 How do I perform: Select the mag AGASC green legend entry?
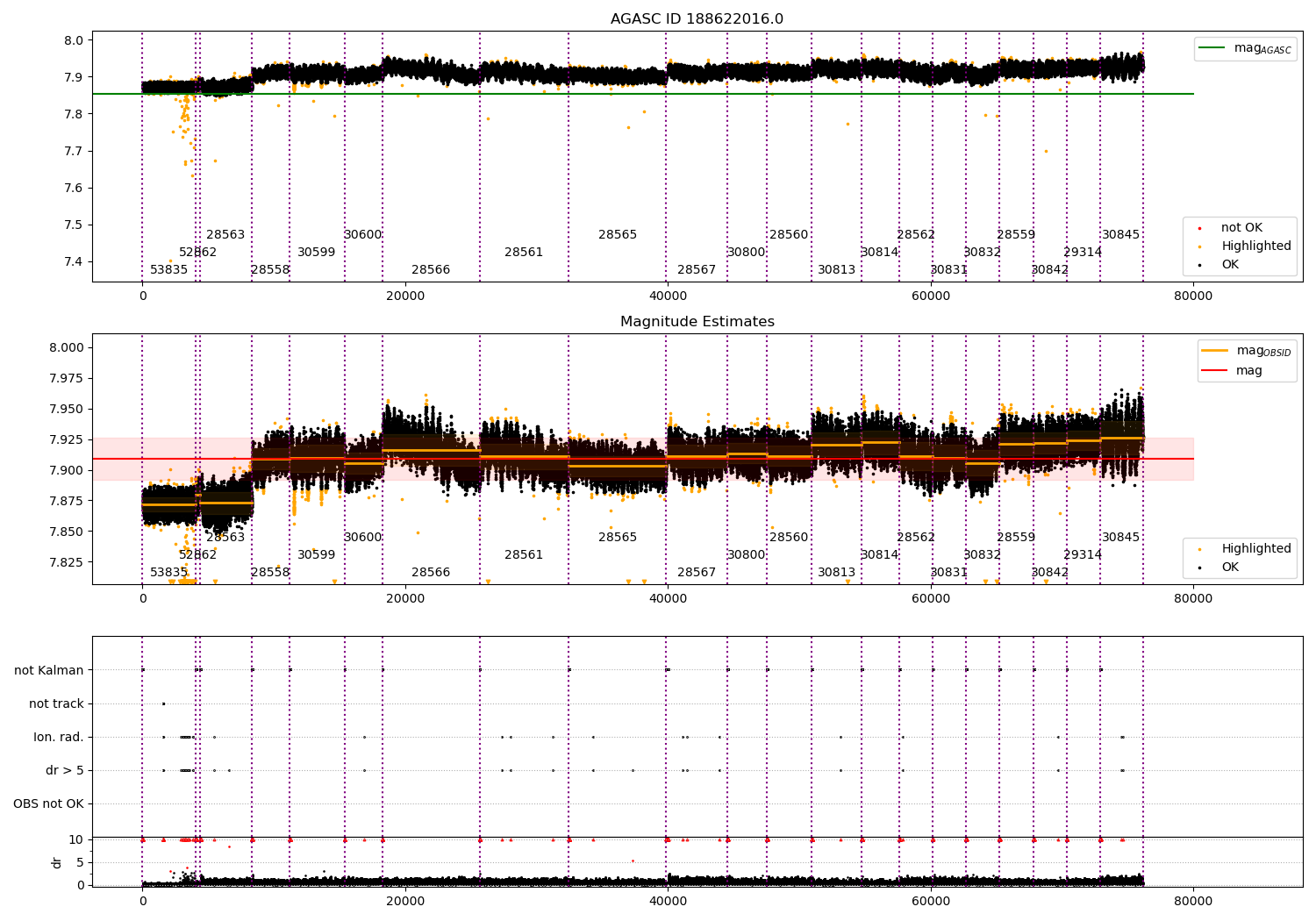pos(1246,48)
